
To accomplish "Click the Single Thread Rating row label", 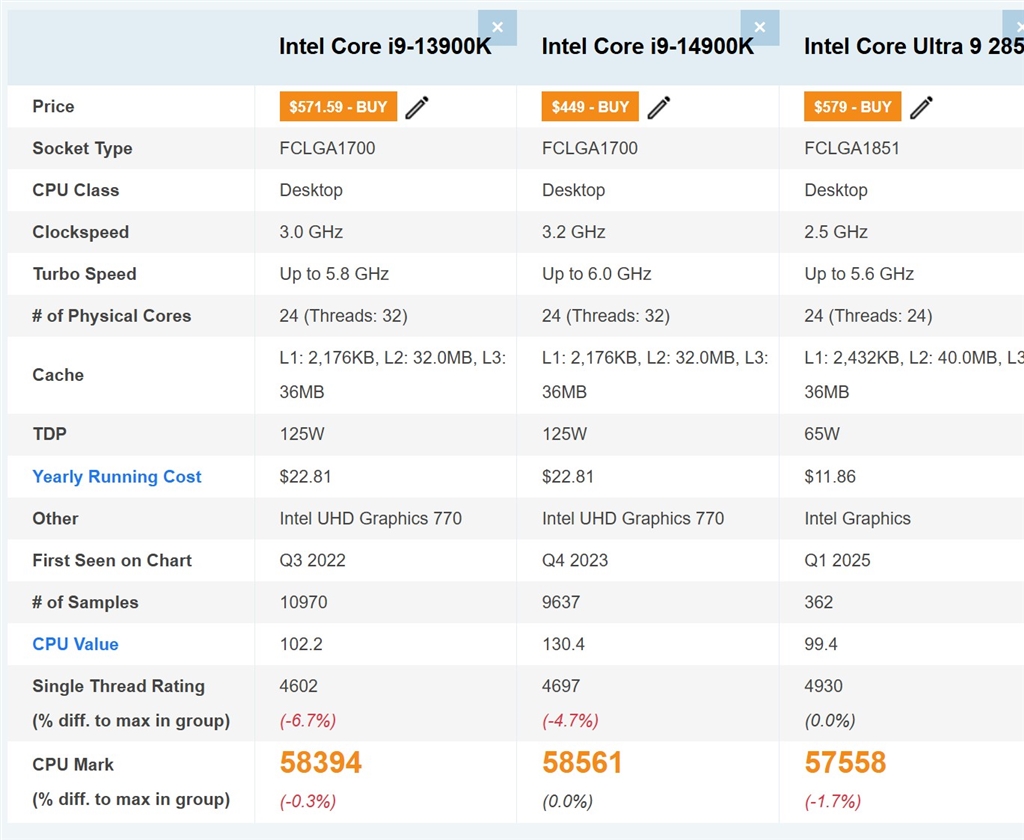I will [x=119, y=686].
